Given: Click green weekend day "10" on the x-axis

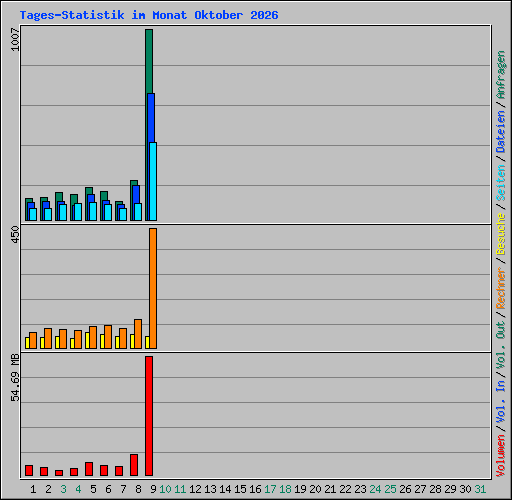Looking at the screenshot, I should [x=165, y=489].
